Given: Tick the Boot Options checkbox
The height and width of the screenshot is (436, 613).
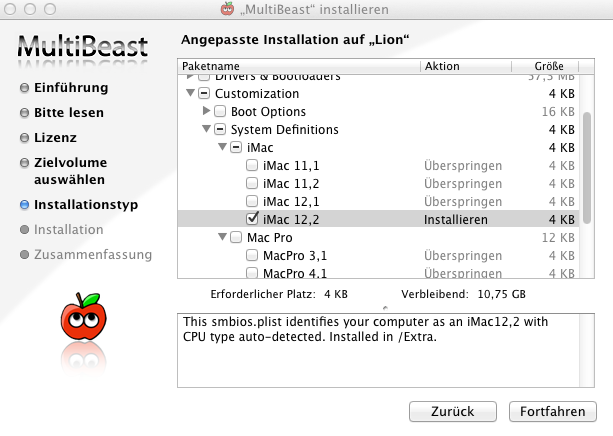Looking at the screenshot, I should pyautogui.click(x=222, y=111).
